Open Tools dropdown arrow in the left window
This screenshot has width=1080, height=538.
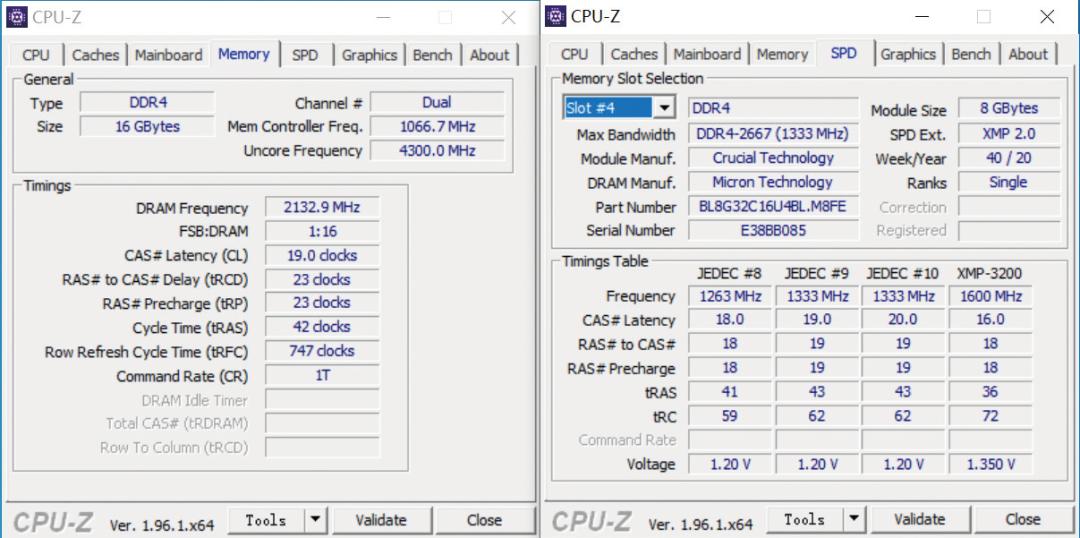pos(315,520)
